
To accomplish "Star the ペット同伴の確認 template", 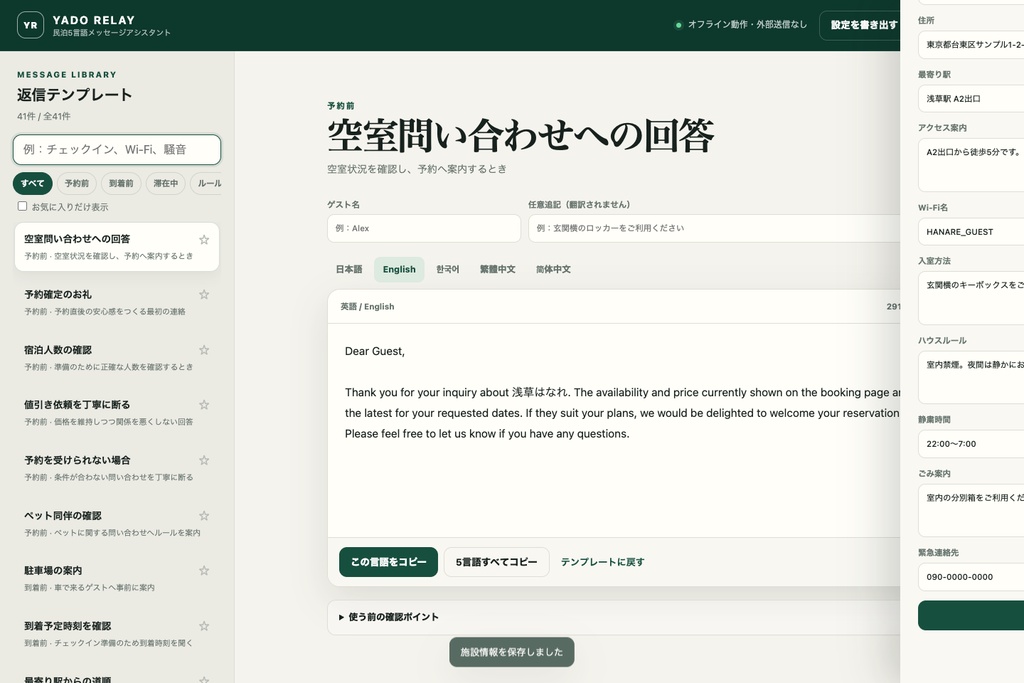I will coord(204,516).
